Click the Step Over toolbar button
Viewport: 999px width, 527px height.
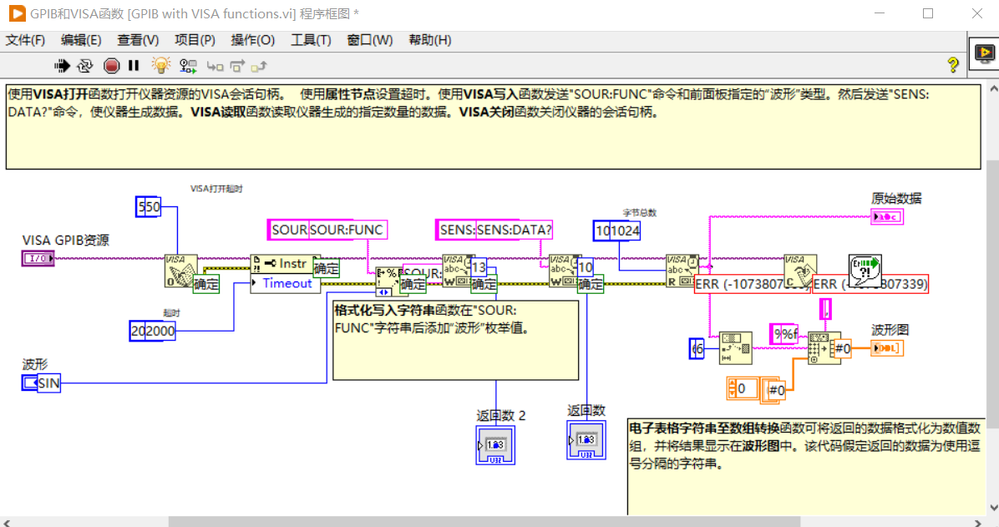[x=237, y=66]
